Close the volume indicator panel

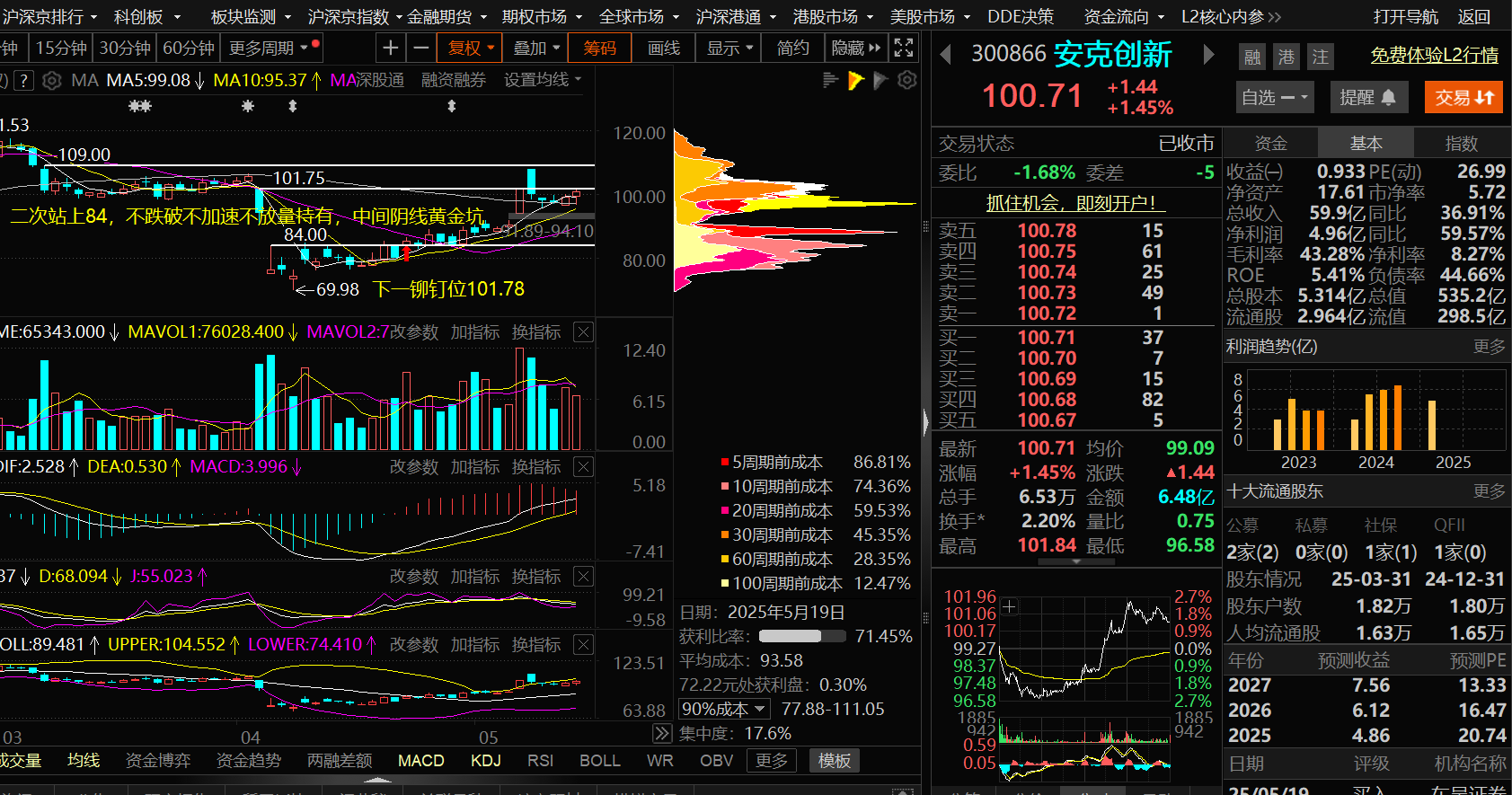tap(583, 332)
